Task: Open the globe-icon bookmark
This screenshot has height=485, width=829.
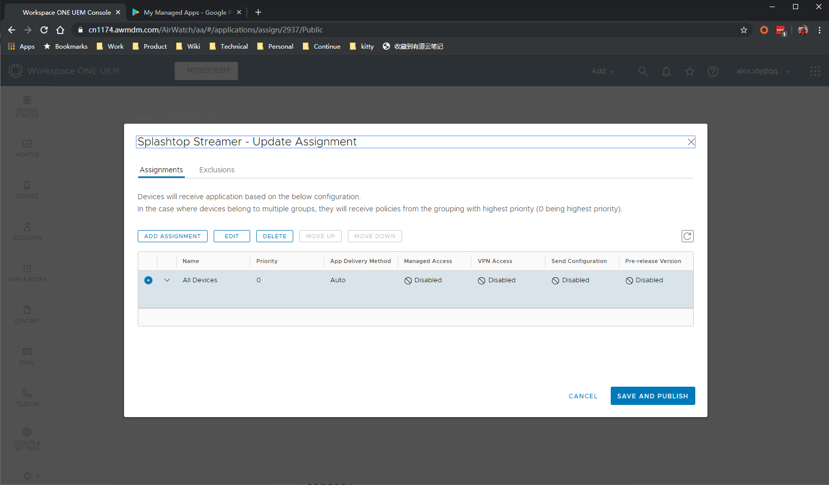Action: [x=413, y=47]
